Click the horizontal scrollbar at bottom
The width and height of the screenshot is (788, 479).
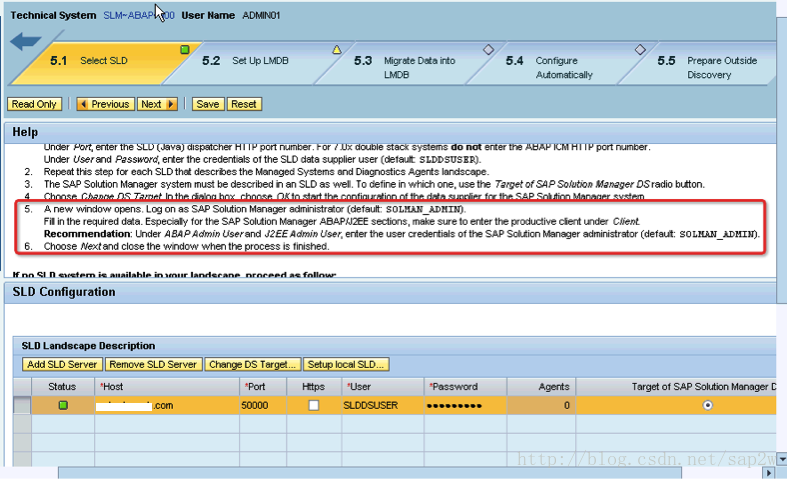pos(370,473)
